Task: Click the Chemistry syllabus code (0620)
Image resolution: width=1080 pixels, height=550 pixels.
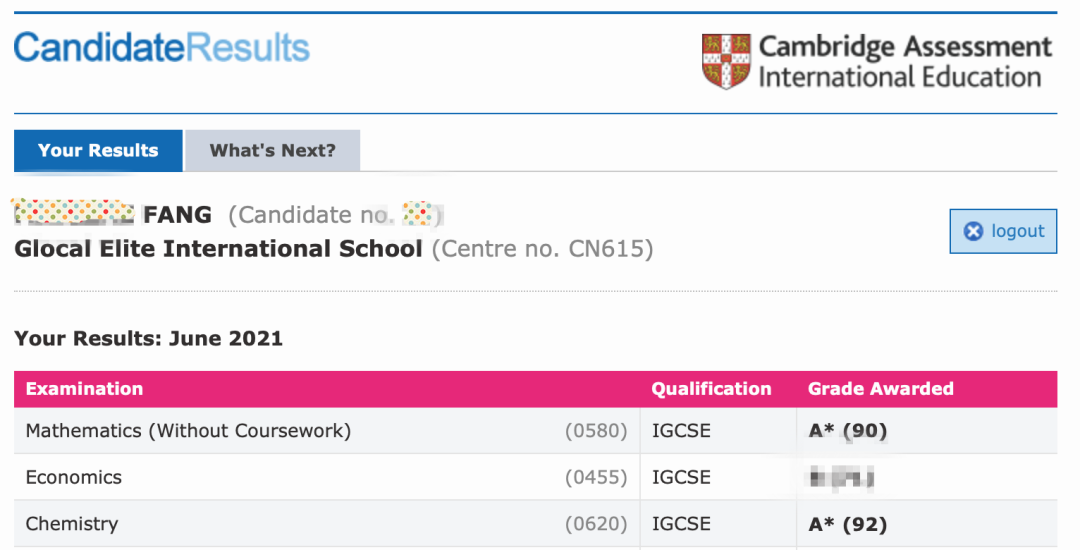Action: coord(596,523)
